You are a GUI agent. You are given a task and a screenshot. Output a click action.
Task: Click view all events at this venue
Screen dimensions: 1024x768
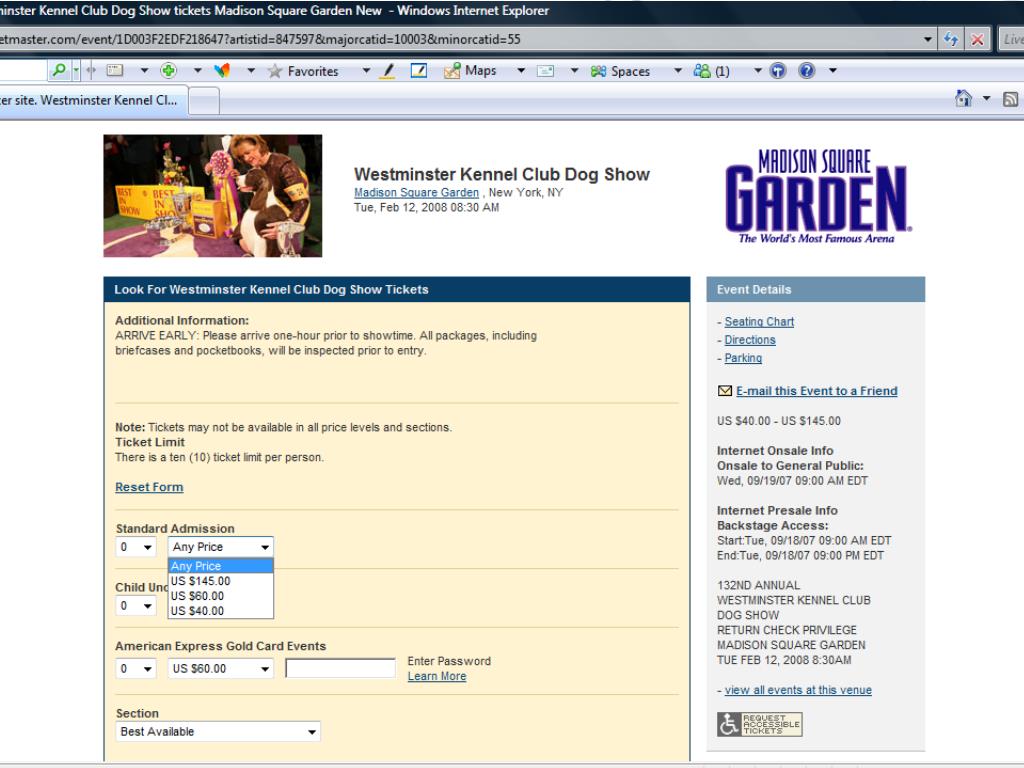pyautogui.click(x=798, y=690)
